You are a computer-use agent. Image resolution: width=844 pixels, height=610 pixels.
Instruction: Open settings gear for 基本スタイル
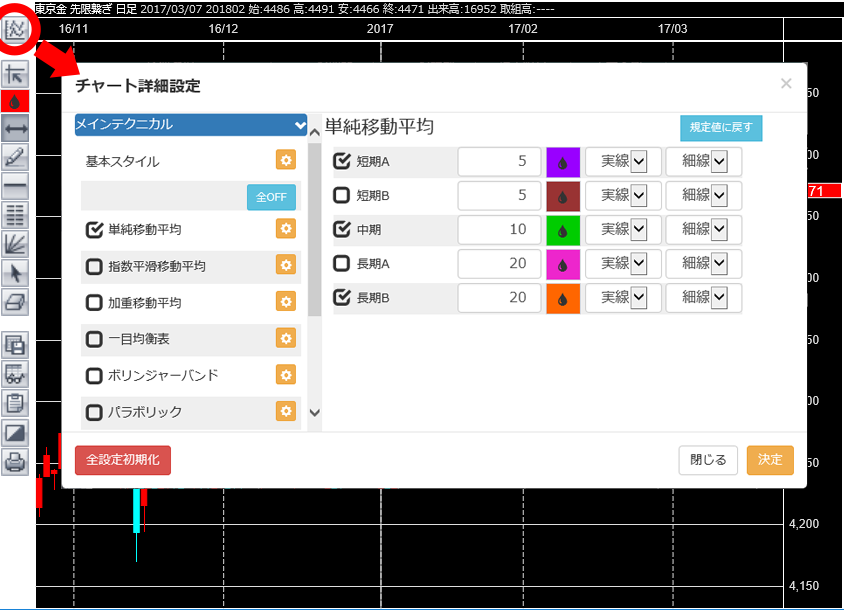[x=286, y=161]
